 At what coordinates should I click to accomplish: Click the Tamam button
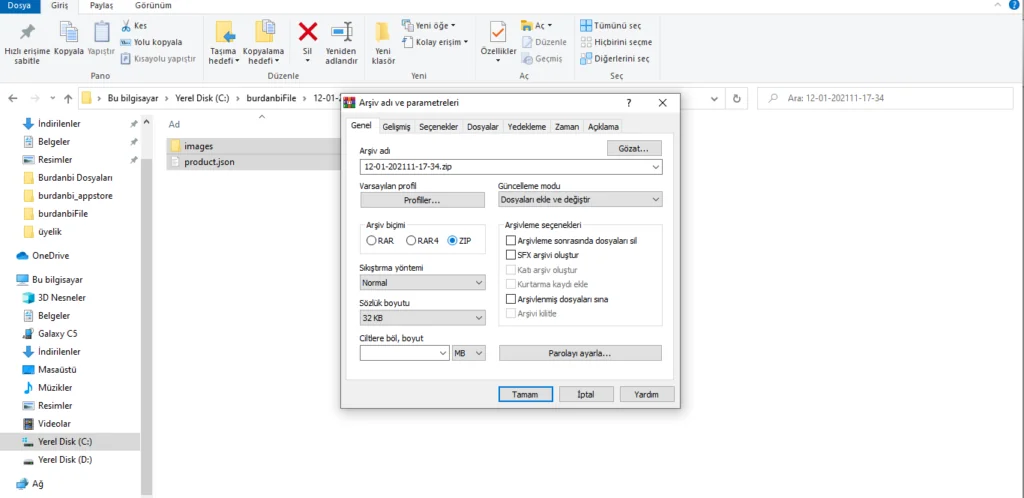(525, 394)
